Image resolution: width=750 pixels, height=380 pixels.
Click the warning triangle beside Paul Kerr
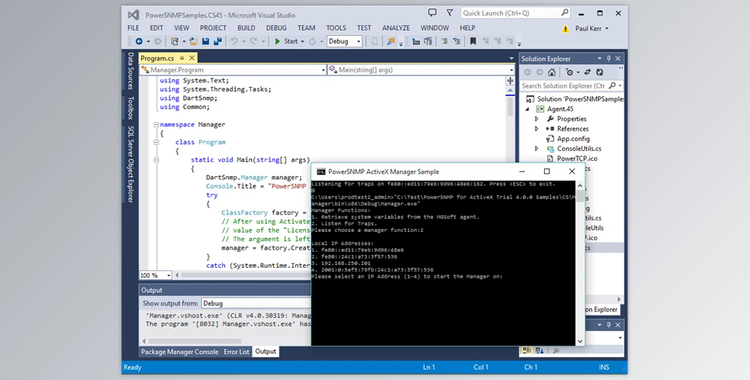coord(565,29)
